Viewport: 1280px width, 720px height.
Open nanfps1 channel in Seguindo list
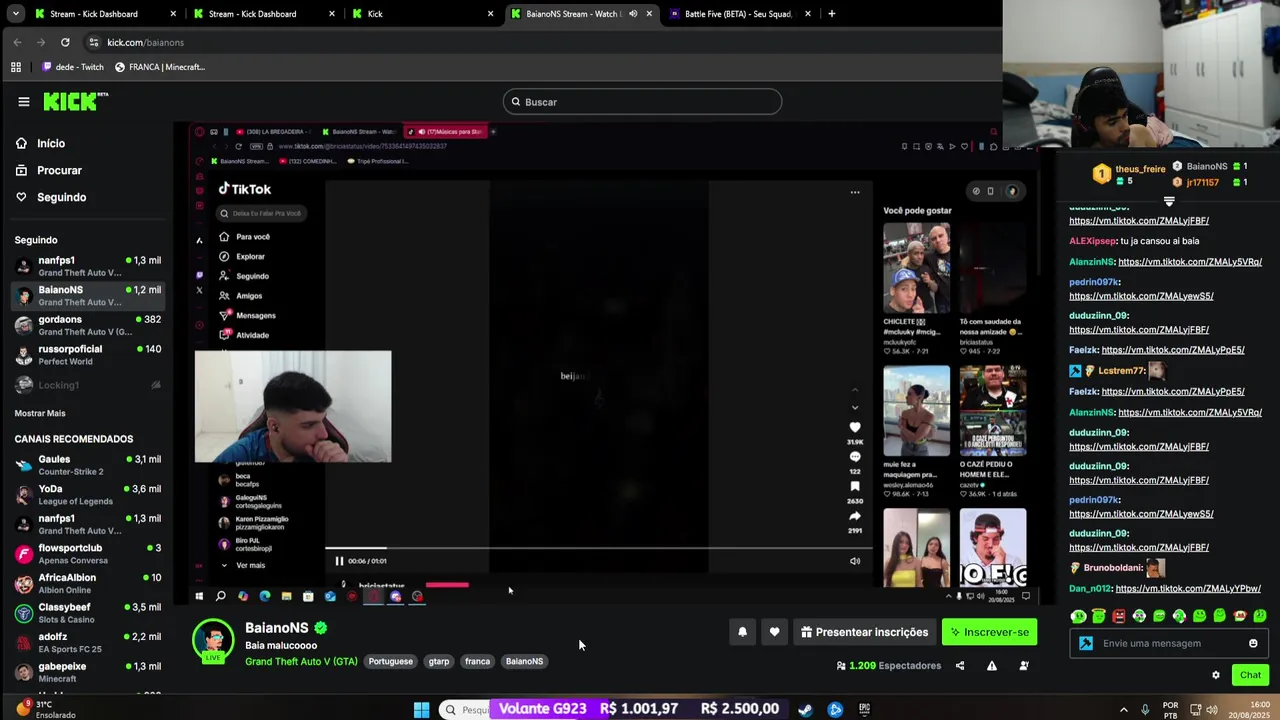(88, 266)
